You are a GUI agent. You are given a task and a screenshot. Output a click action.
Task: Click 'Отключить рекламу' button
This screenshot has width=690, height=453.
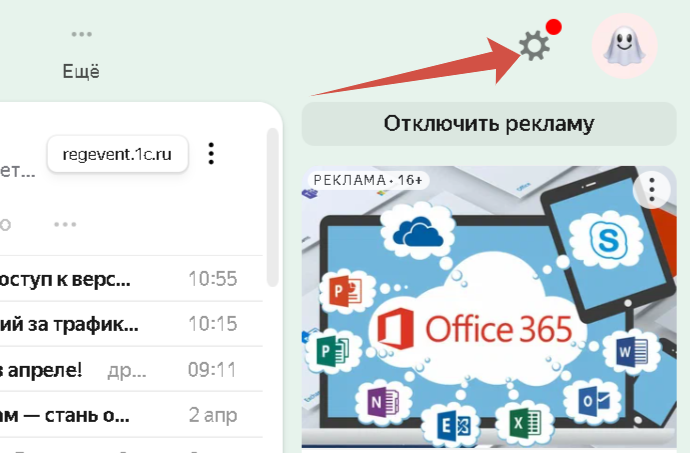489,124
